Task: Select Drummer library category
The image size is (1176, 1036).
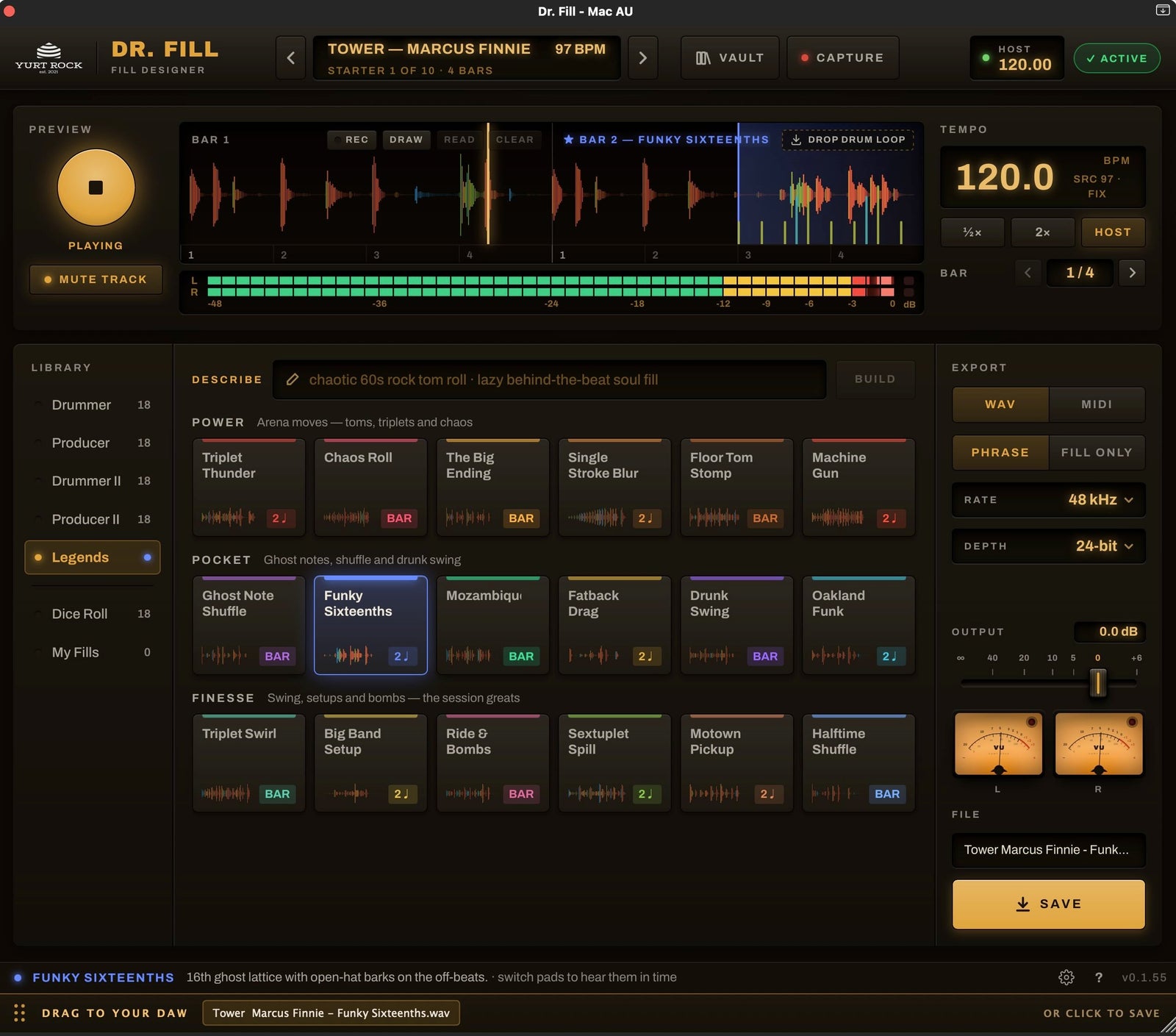Action: point(93,405)
